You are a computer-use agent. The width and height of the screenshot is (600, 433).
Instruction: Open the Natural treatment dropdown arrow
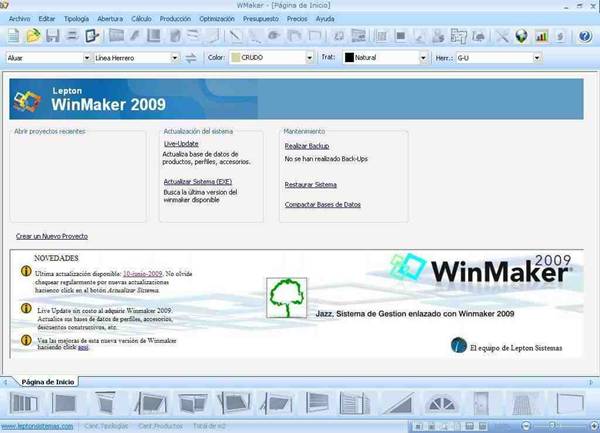(423, 58)
